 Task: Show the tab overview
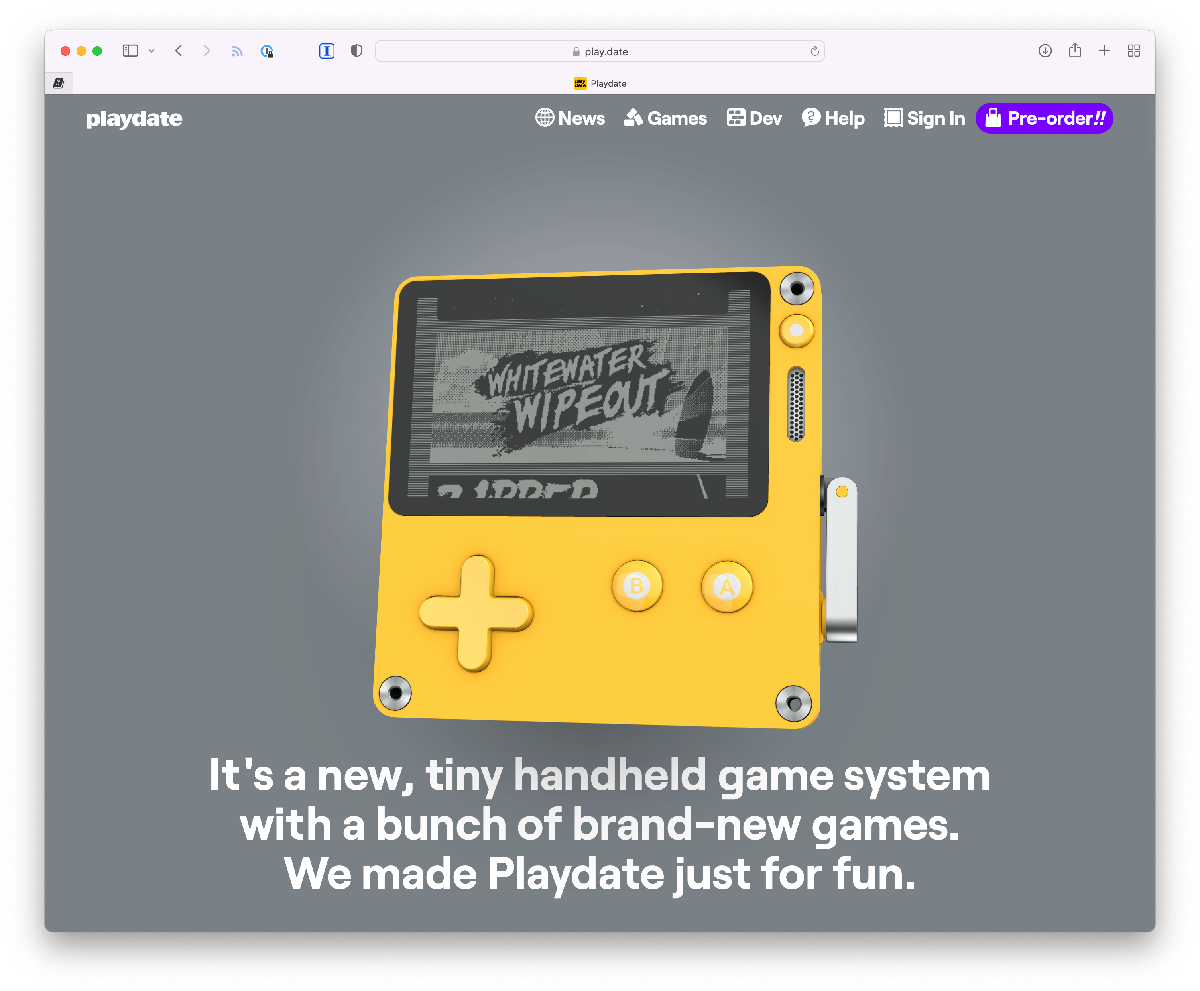click(x=1134, y=51)
